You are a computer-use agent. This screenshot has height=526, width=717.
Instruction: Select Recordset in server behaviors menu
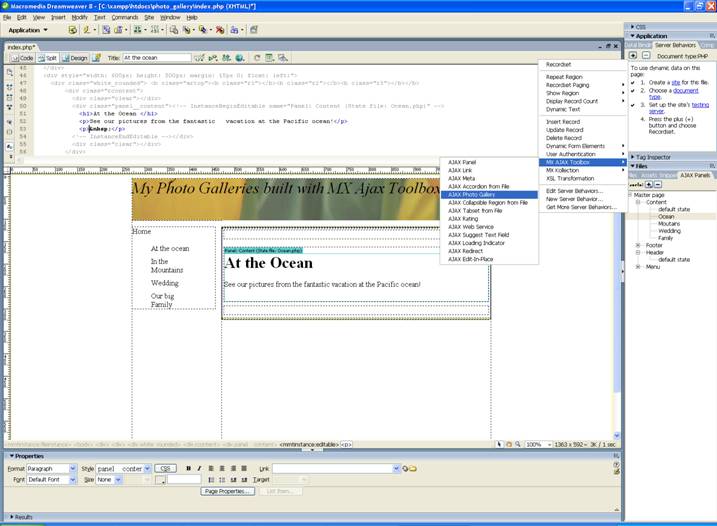(558, 64)
